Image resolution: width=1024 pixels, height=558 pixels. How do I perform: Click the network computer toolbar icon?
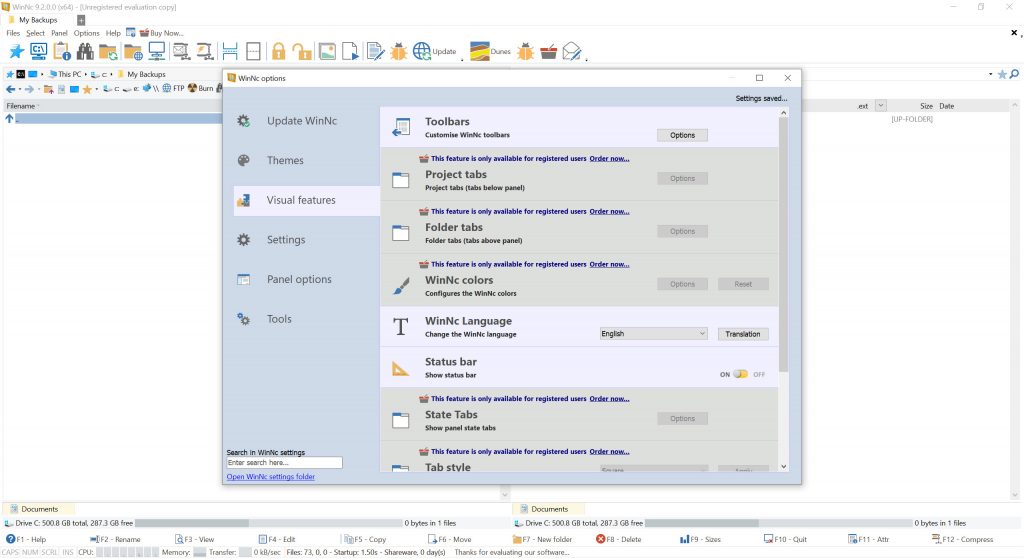157,51
